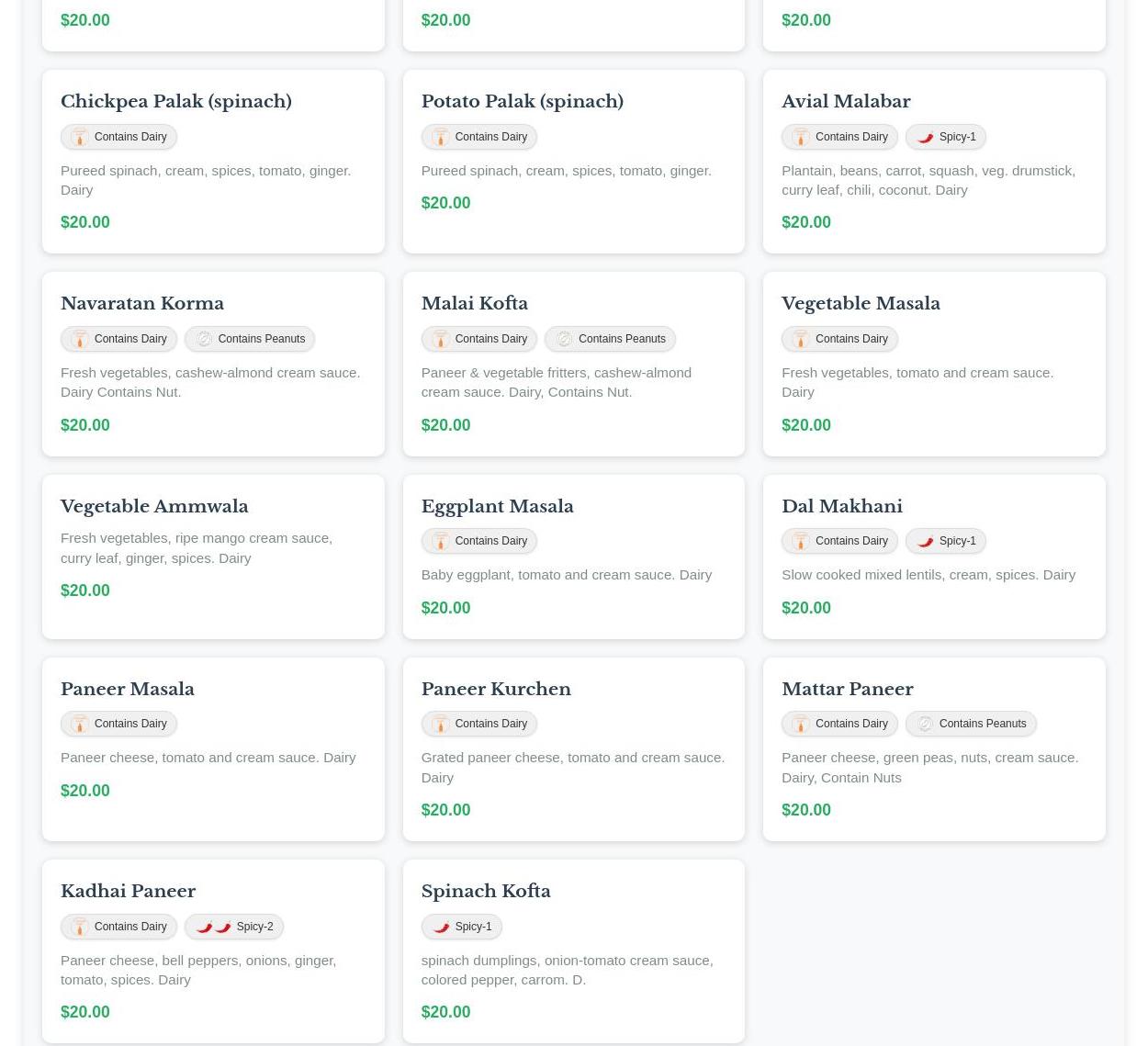Click the chili icon on Spinach Kofta
1148x1046 pixels.
point(441,927)
